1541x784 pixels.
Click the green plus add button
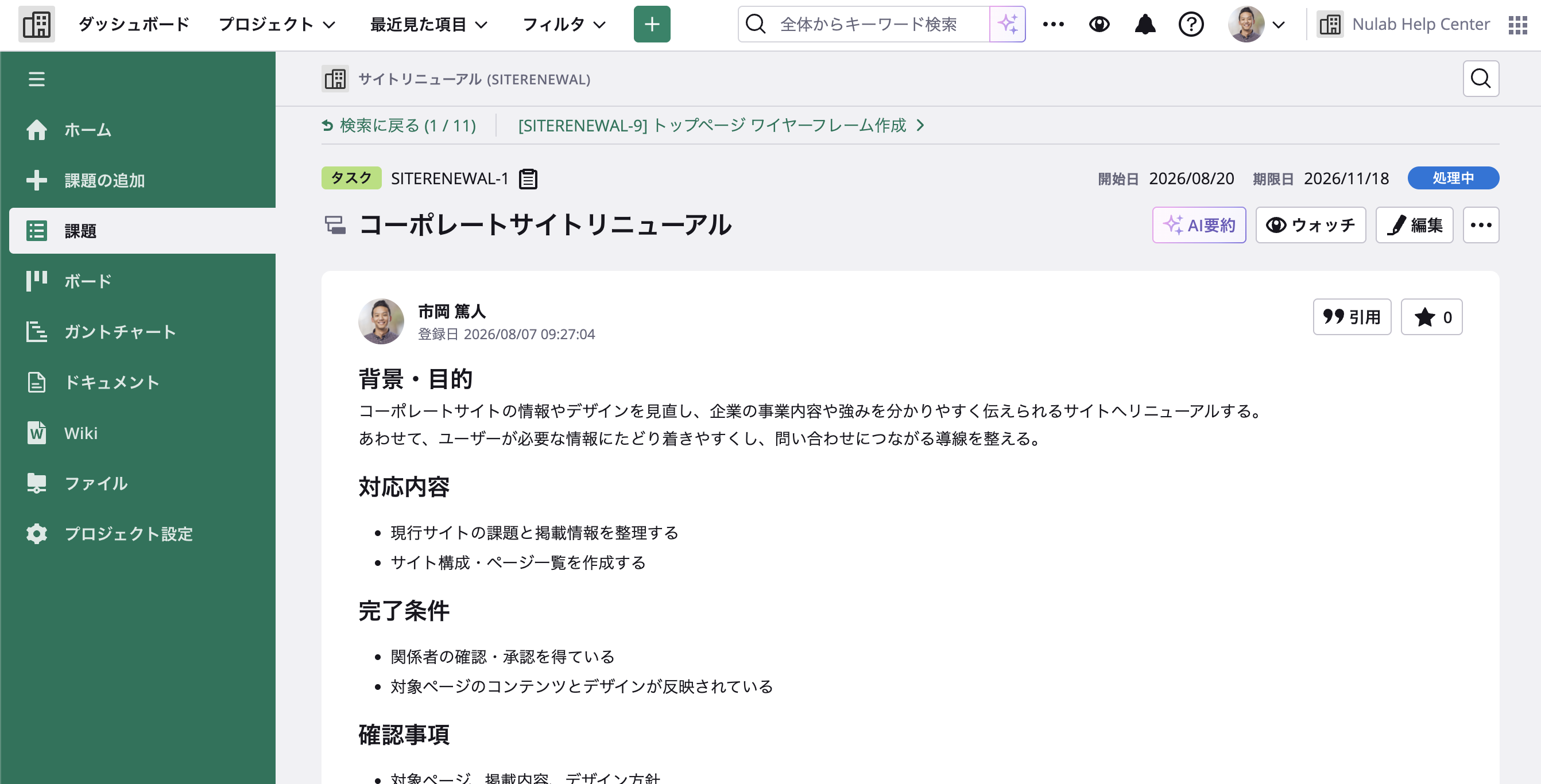(x=652, y=25)
